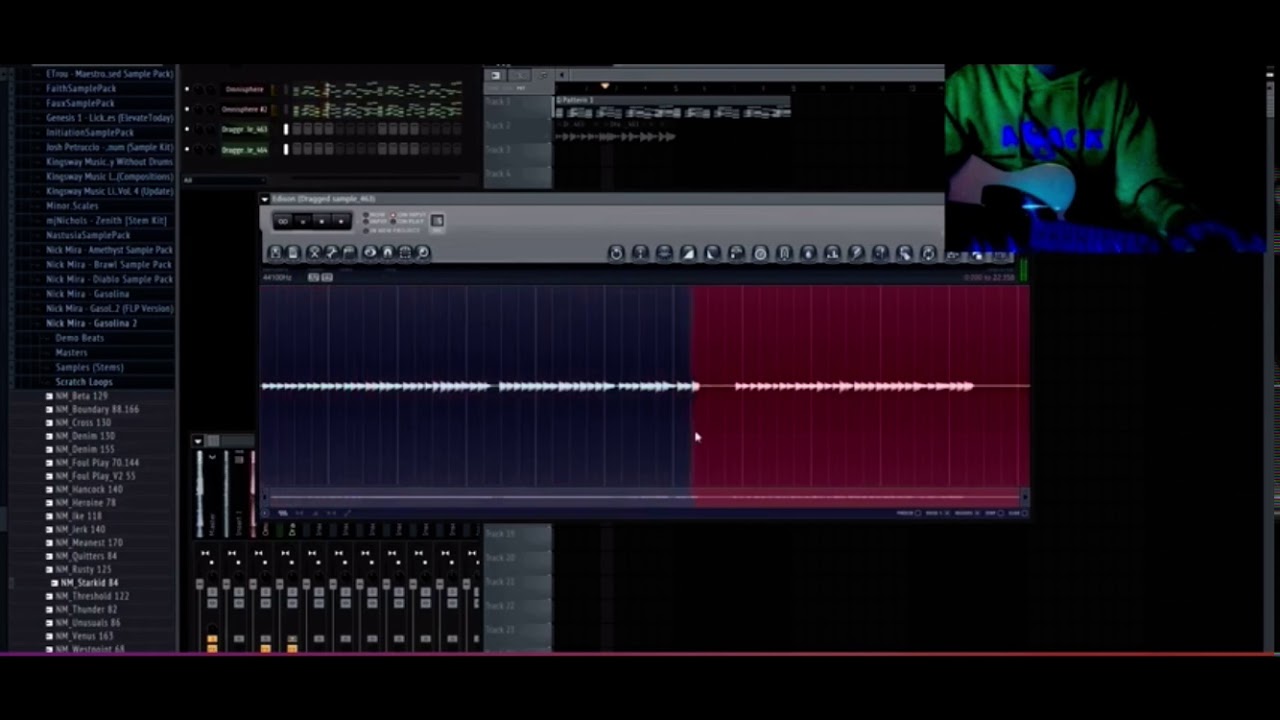1280x720 pixels.
Task: Select the NM_Hancock 140 sample
Action: (89, 489)
